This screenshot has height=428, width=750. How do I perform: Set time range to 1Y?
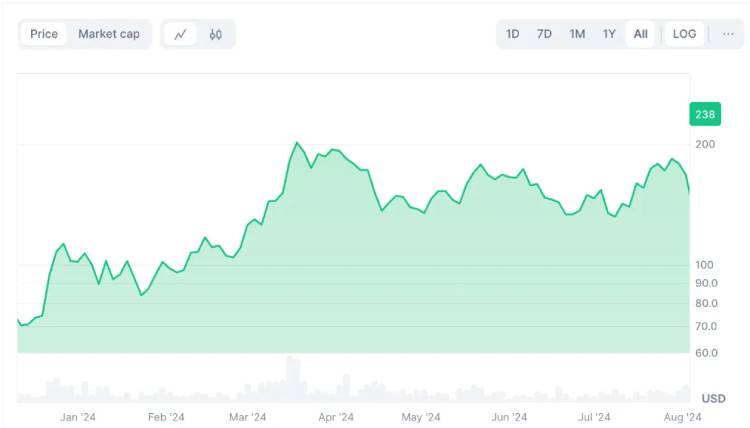point(609,34)
